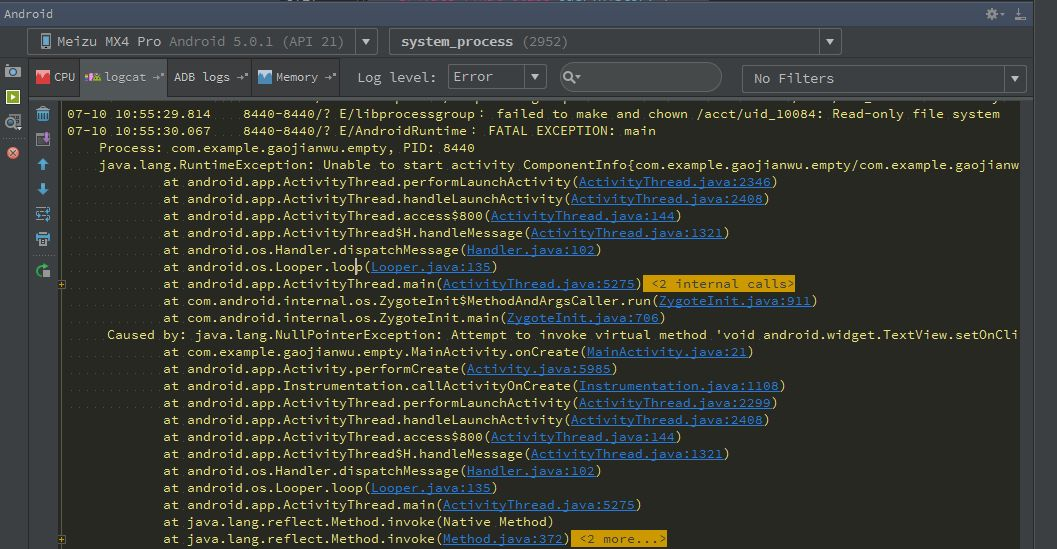Click the screen capture camera icon
This screenshot has height=549, width=1057.
(x=12, y=71)
